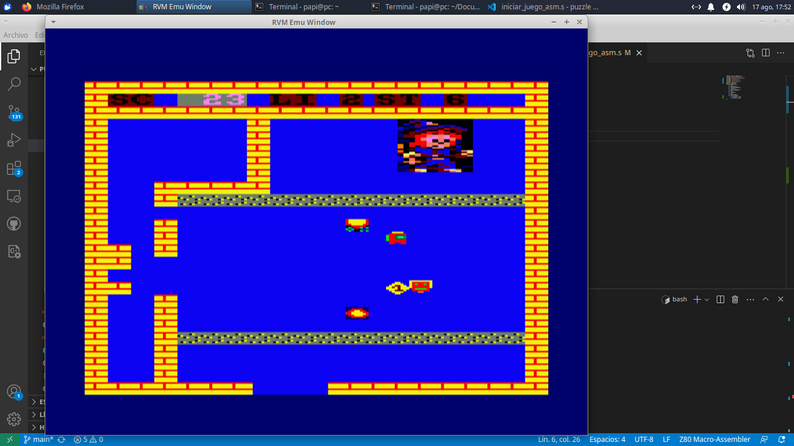Image resolution: width=794 pixels, height=446 pixels.
Task: Open the Archivo menu in VS Code
Action: (x=15, y=35)
